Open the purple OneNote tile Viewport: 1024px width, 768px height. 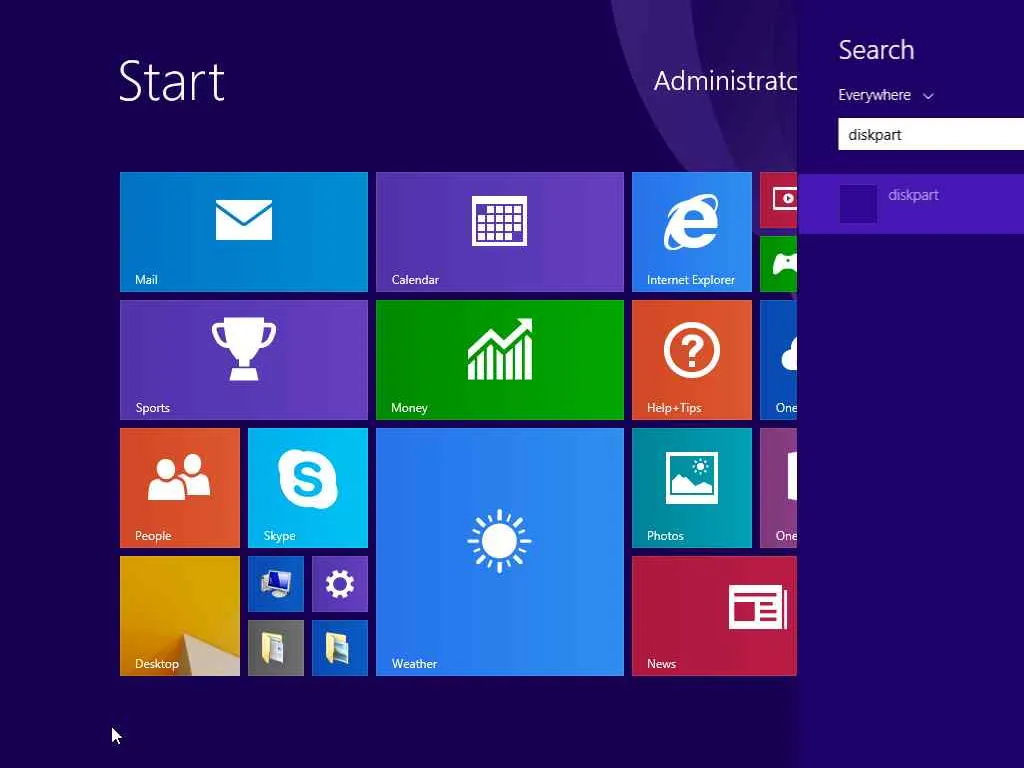tap(778, 488)
